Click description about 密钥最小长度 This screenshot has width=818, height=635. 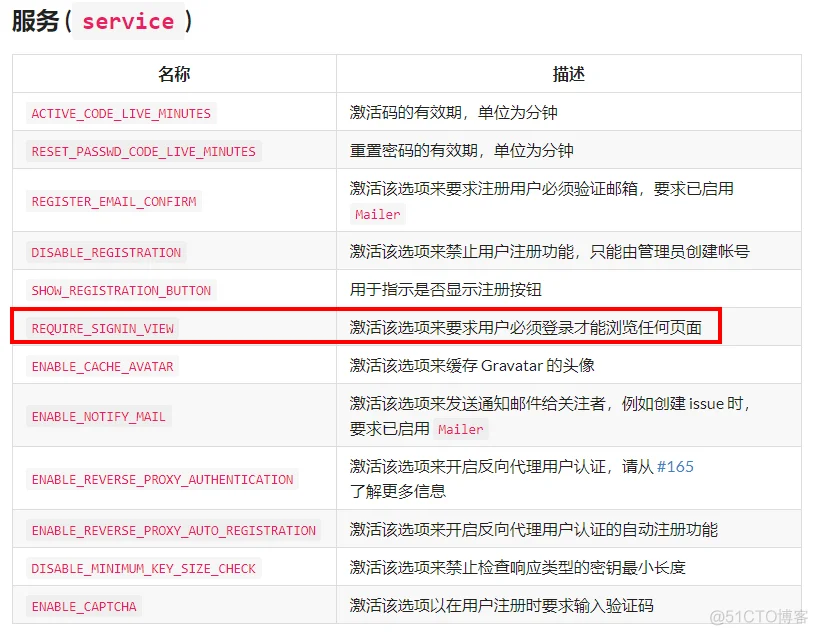(518, 567)
